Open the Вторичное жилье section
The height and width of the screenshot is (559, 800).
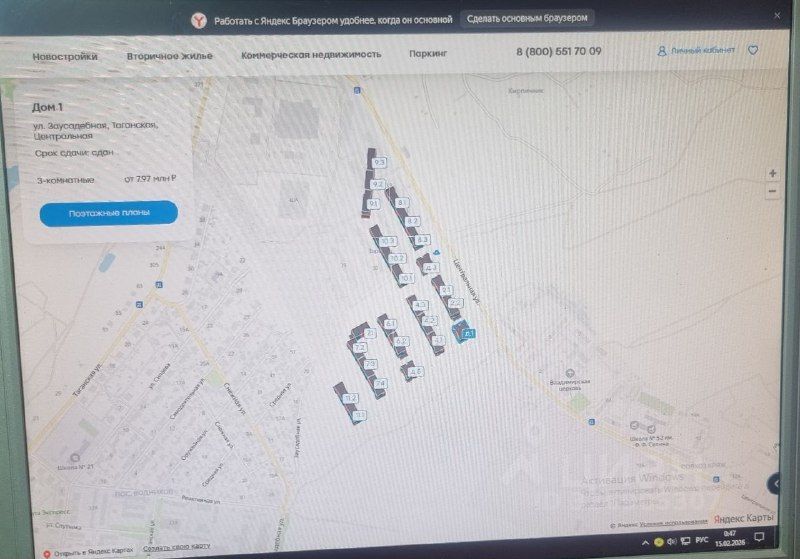click(169, 56)
